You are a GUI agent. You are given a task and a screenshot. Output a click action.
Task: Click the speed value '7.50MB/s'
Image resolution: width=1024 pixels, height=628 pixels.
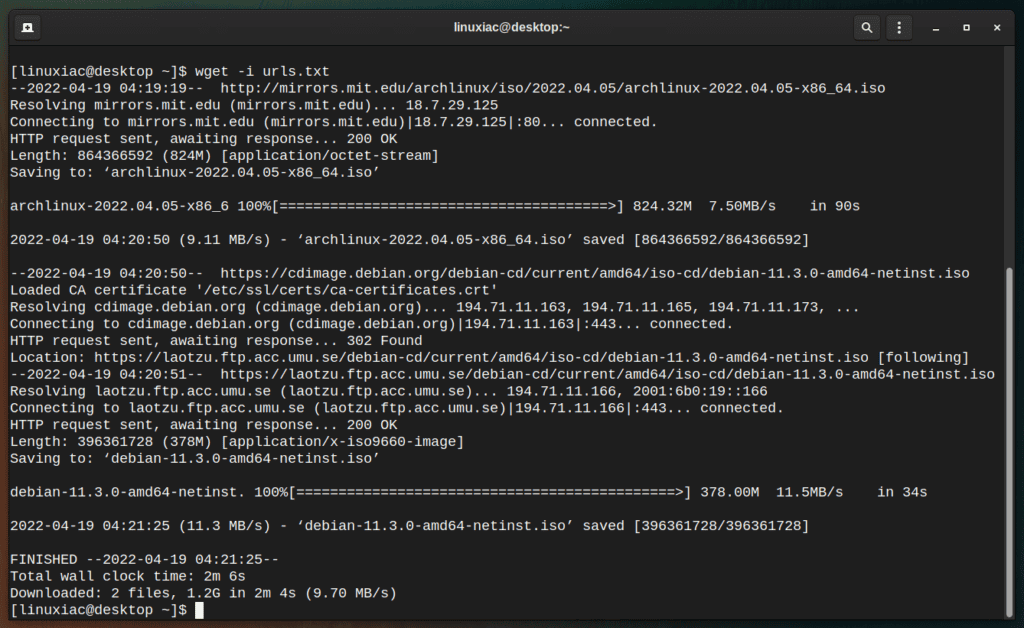(743, 206)
